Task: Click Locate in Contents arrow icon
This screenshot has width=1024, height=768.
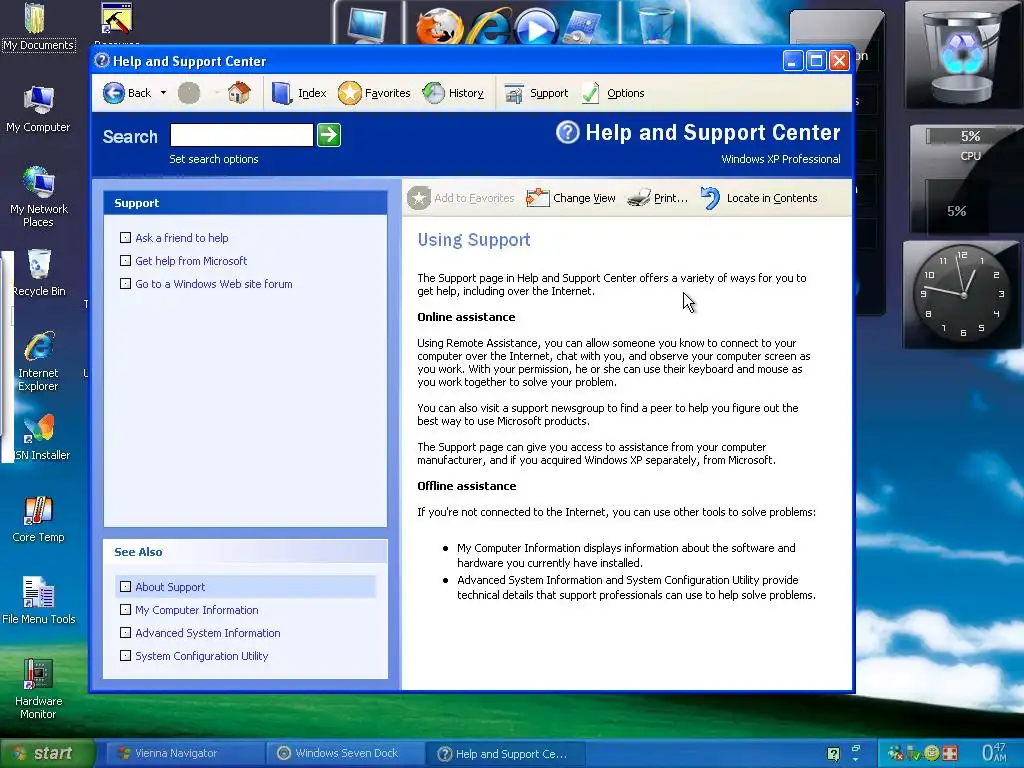Action: pos(711,198)
